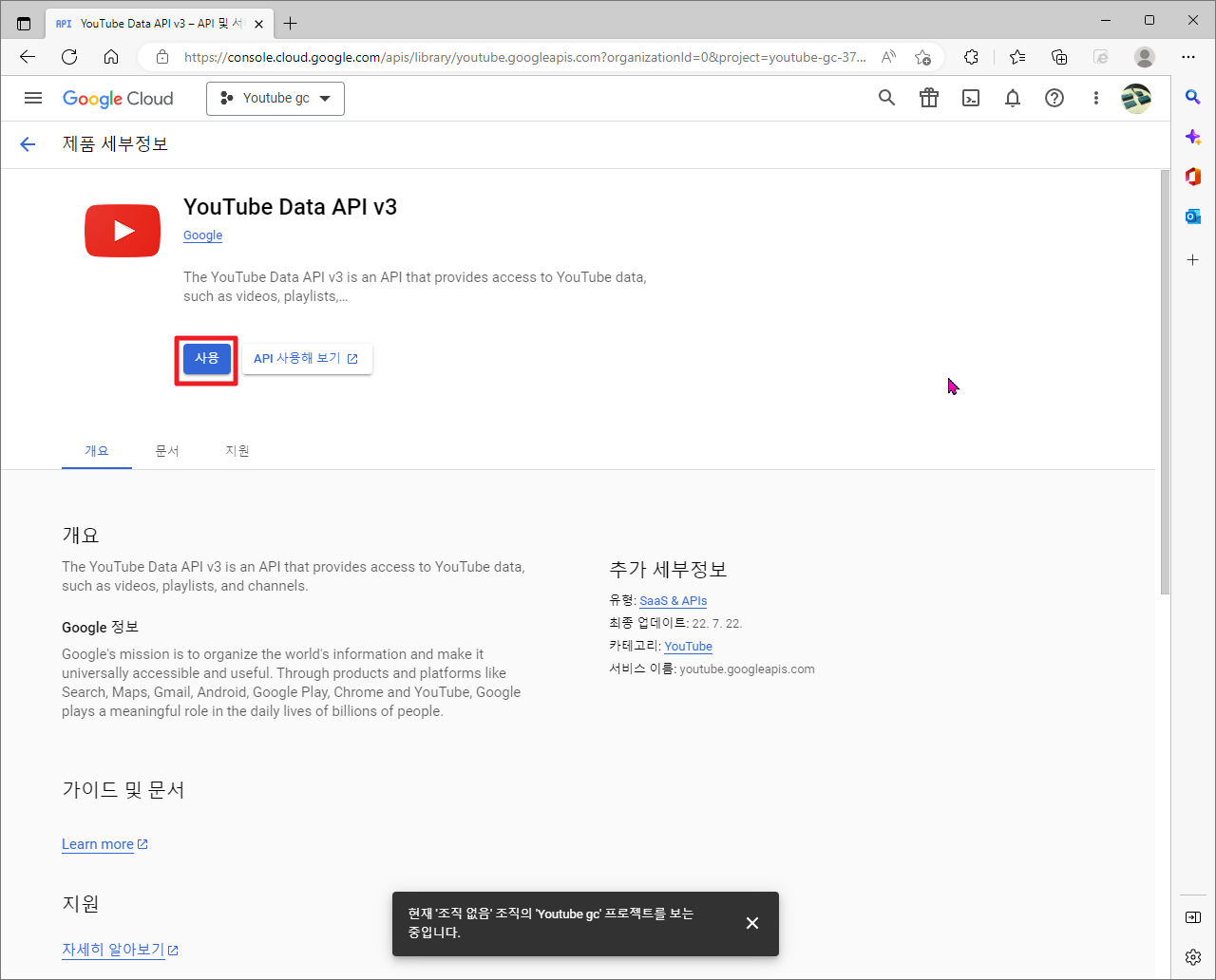
Task: Open the Google Cloud navigation hamburger menu
Action: click(33, 98)
